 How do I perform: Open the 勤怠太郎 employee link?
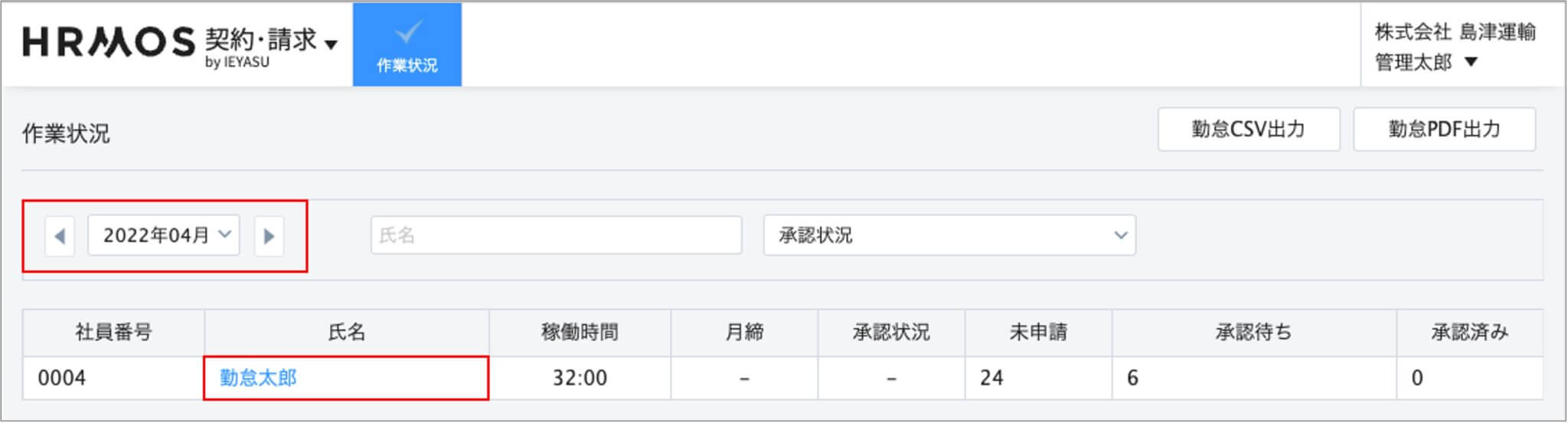258,378
